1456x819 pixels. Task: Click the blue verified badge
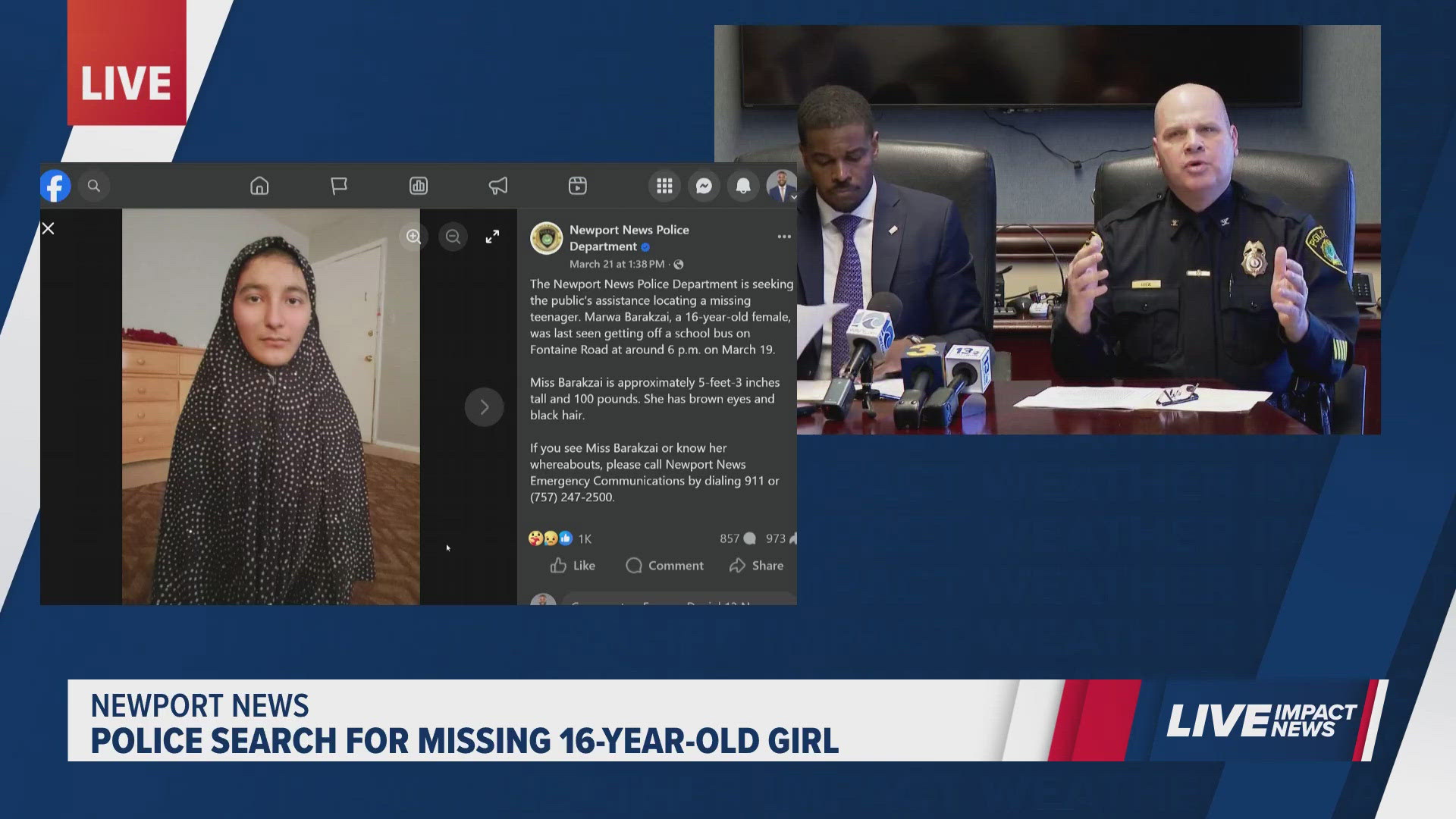(645, 247)
